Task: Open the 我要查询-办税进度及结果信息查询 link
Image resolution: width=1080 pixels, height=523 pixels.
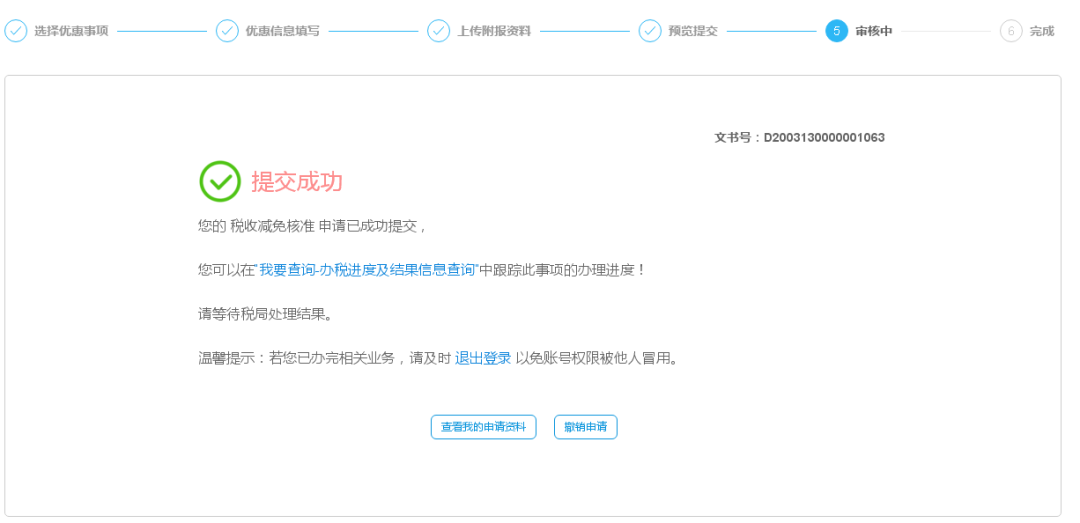Action: pos(367,270)
